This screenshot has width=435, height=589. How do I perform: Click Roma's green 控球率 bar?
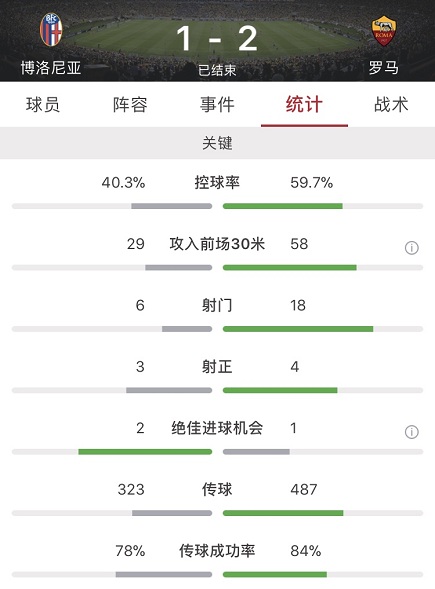click(282, 206)
